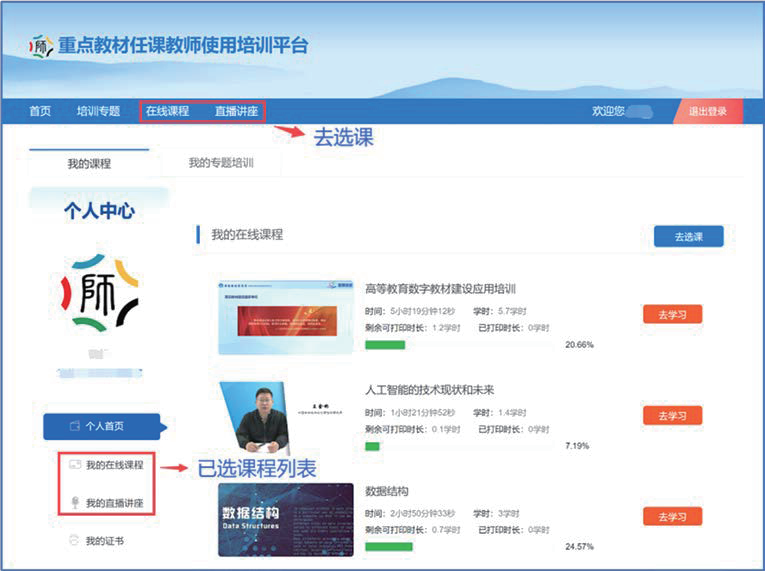
Task: Click 去学习 for the 数据结构 course
Action: [x=672, y=516]
